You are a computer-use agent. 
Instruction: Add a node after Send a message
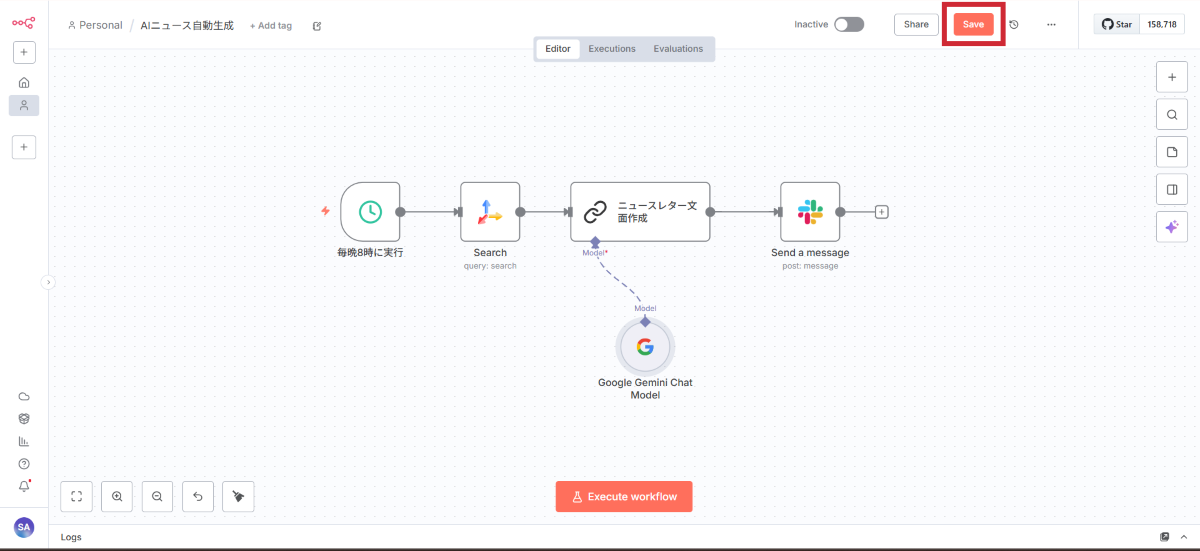pyautogui.click(x=881, y=212)
